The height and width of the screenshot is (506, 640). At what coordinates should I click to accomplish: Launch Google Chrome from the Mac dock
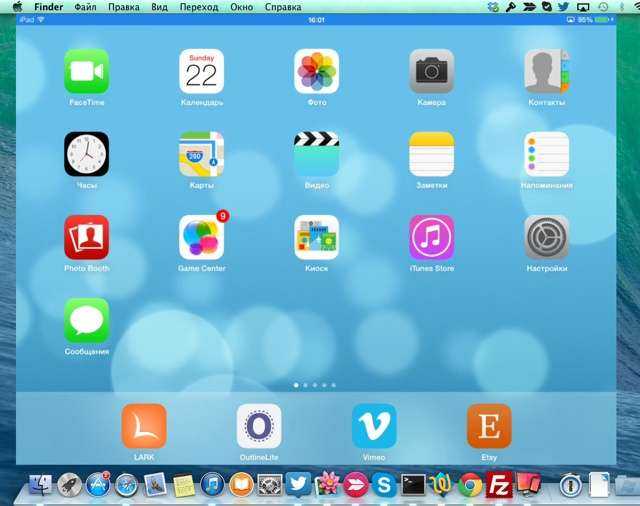point(470,485)
